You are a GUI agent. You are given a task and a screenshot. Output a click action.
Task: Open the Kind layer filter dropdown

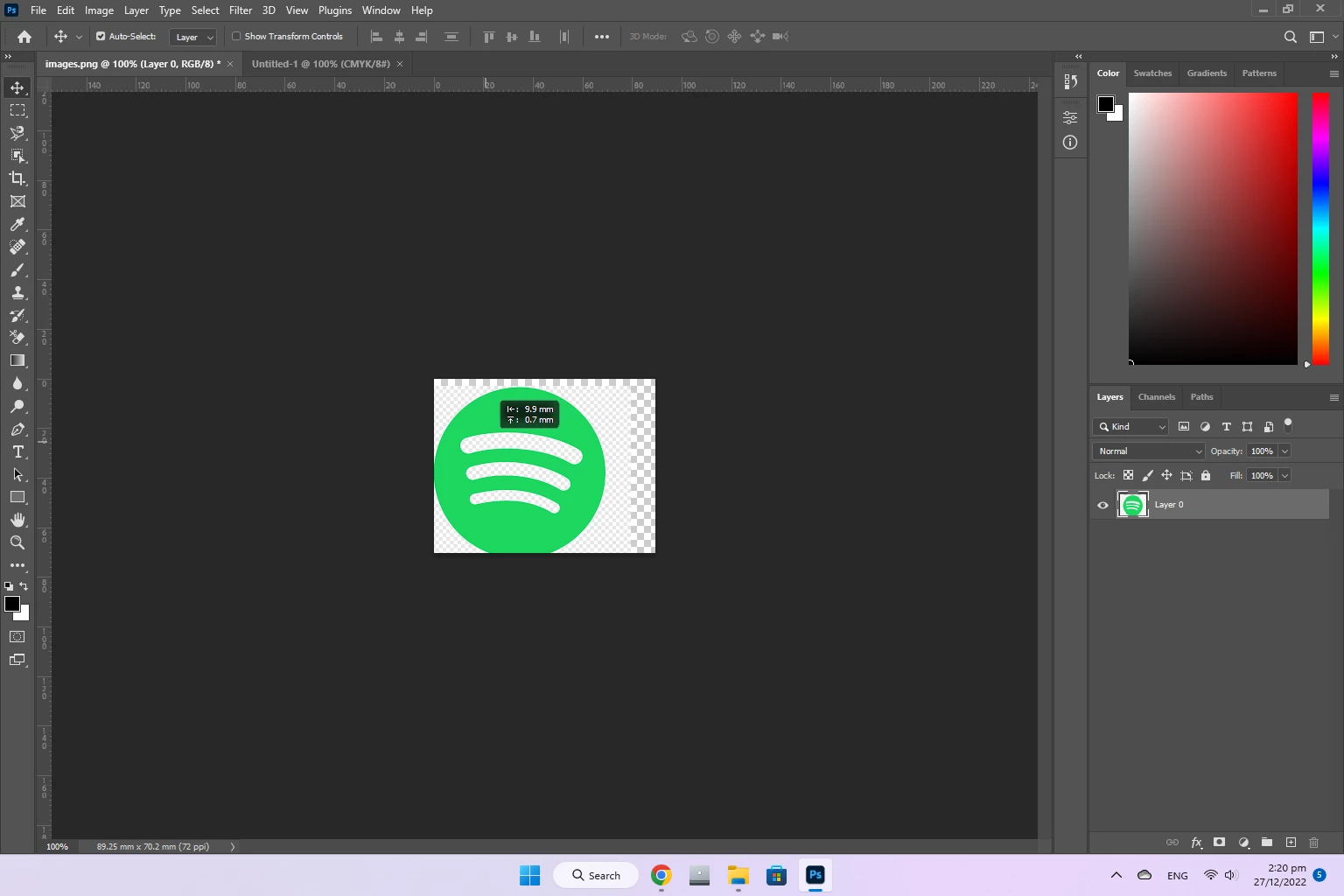click(x=1130, y=427)
